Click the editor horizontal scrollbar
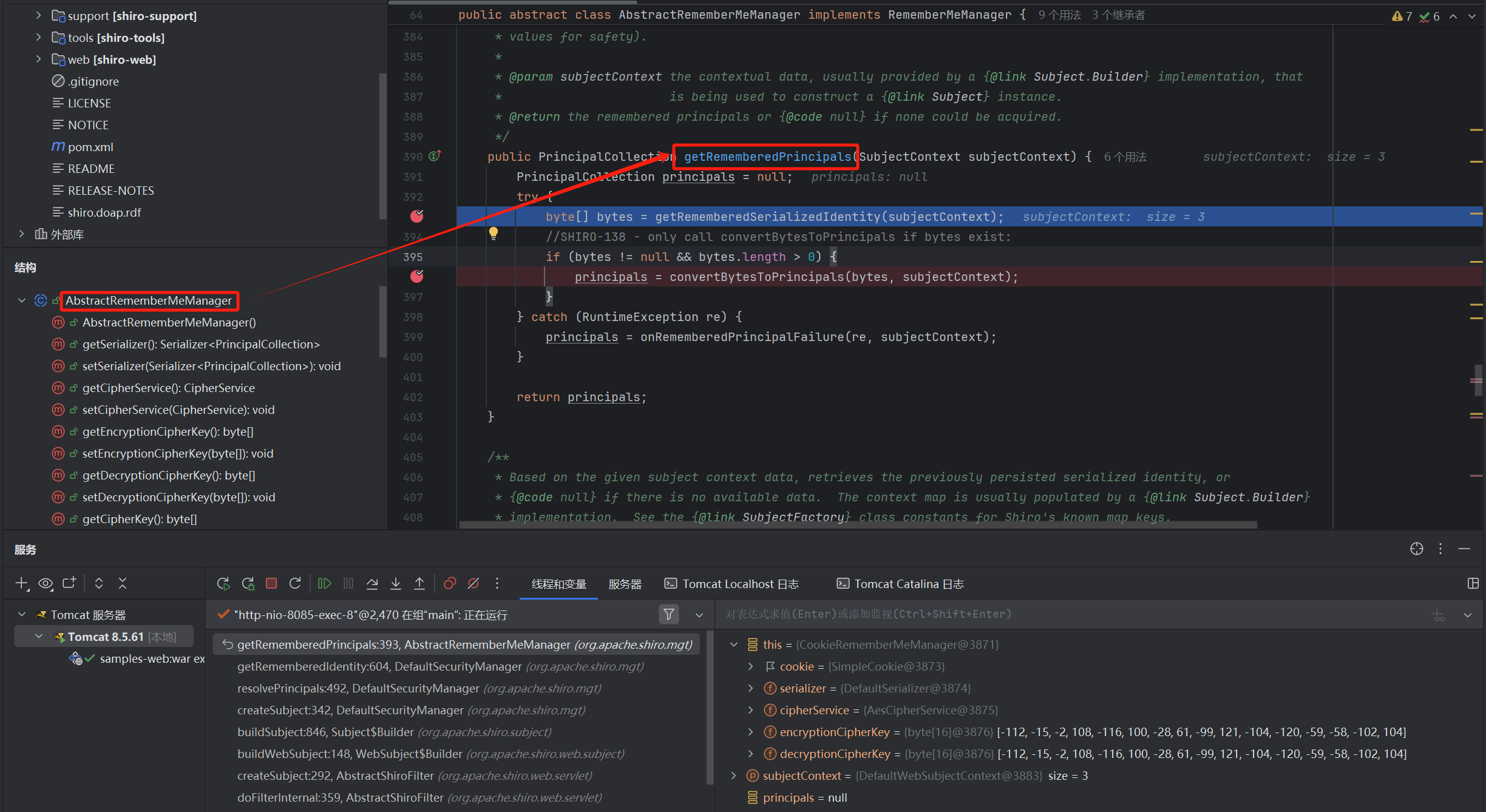Image resolution: width=1486 pixels, height=812 pixels. [x=857, y=525]
